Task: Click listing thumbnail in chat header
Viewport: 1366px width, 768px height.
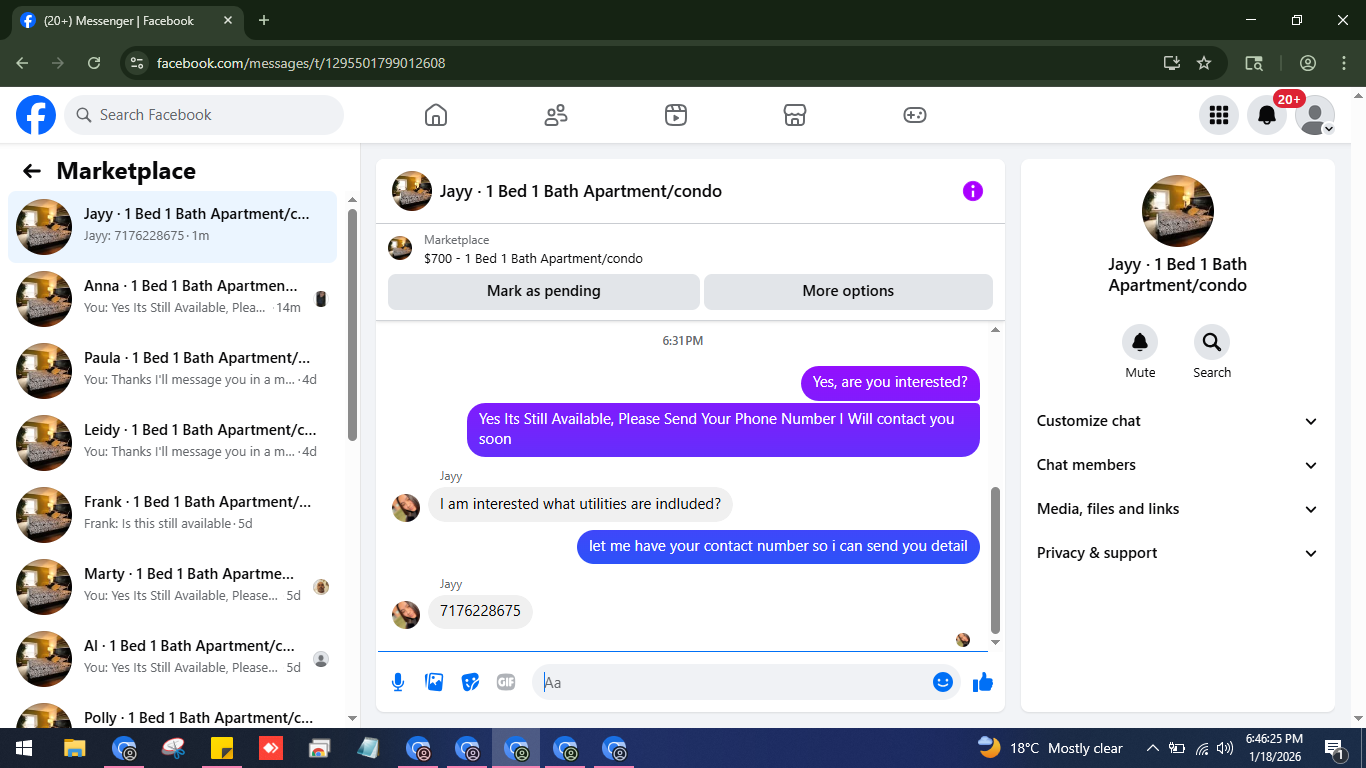Action: click(x=412, y=191)
